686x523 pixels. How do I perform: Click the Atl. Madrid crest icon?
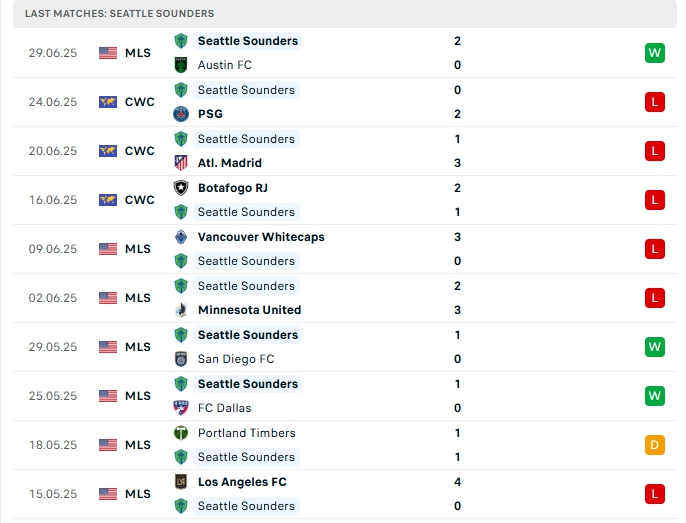[181, 163]
